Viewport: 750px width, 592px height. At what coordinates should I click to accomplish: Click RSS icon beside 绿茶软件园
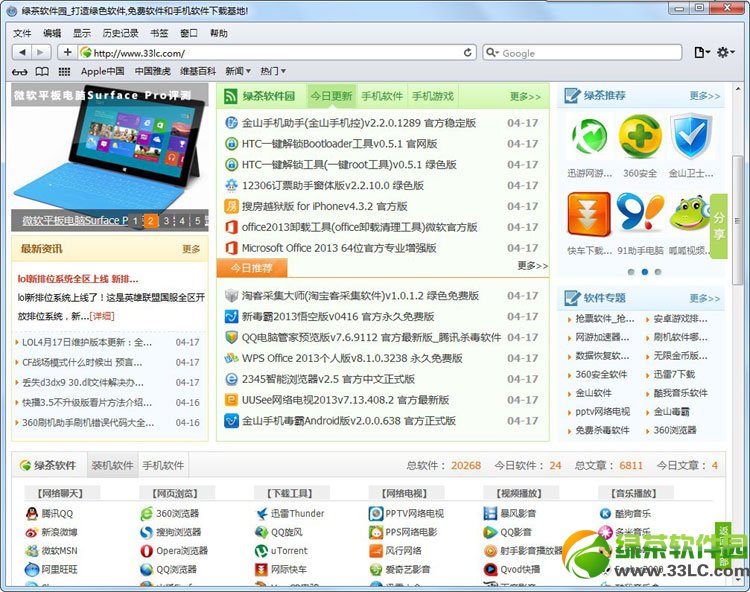[231, 97]
